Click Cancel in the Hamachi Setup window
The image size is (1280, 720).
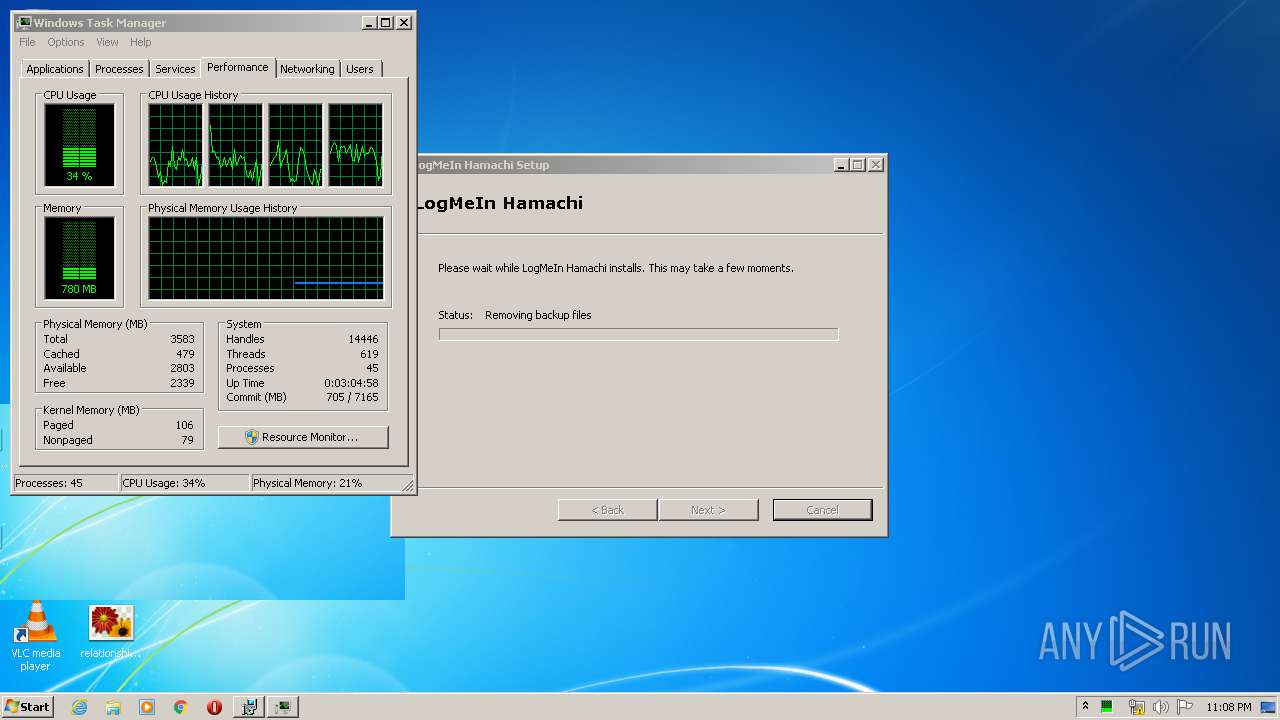pyautogui.click(x=823, y=510)
